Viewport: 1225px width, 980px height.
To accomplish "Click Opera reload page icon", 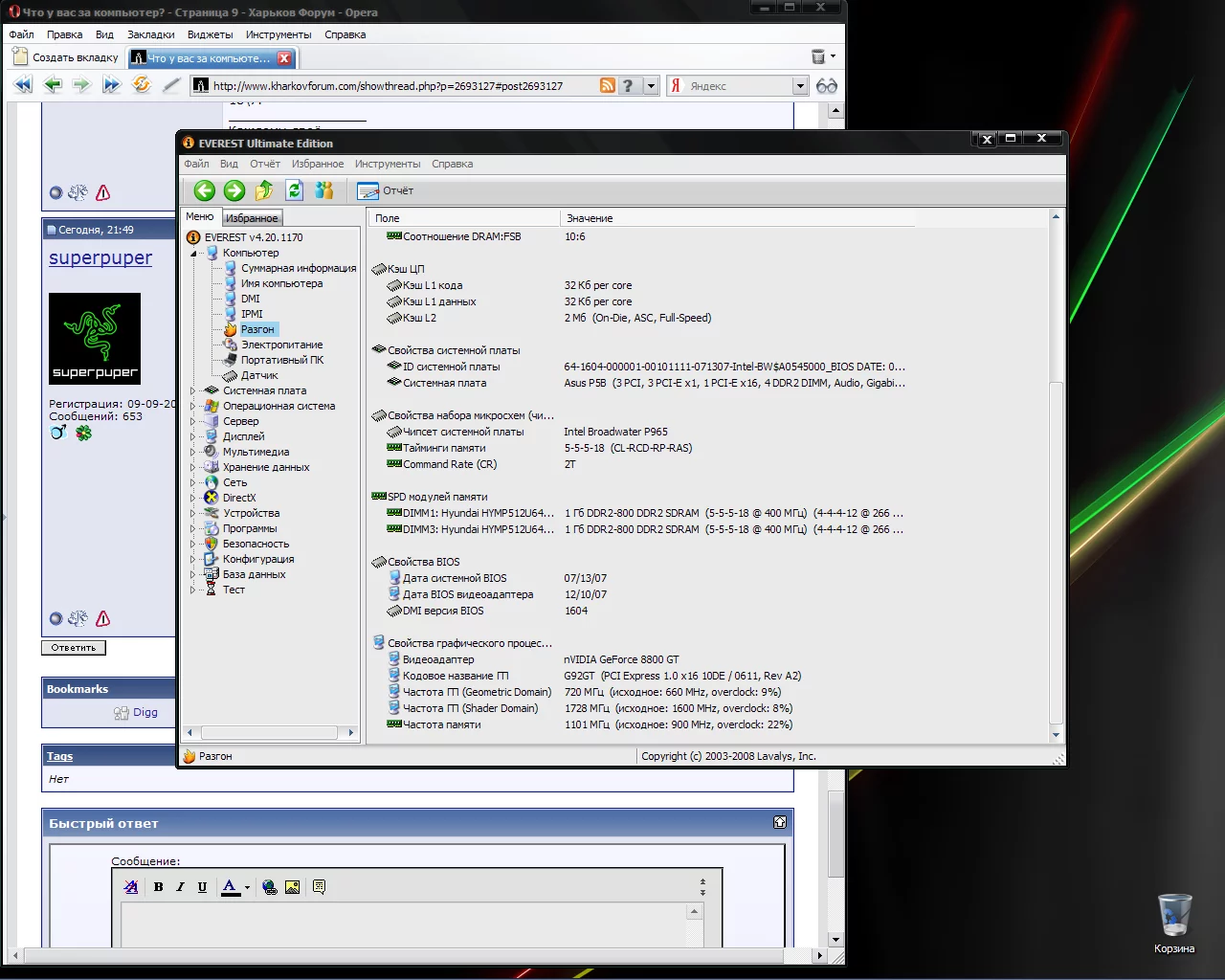I will click(x=142, y=85).
